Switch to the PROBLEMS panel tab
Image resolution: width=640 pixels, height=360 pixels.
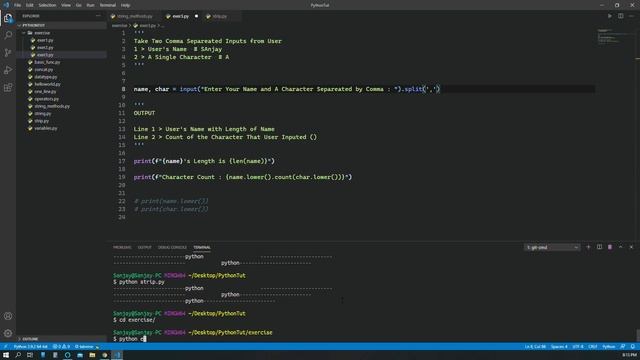pos(122,247)
